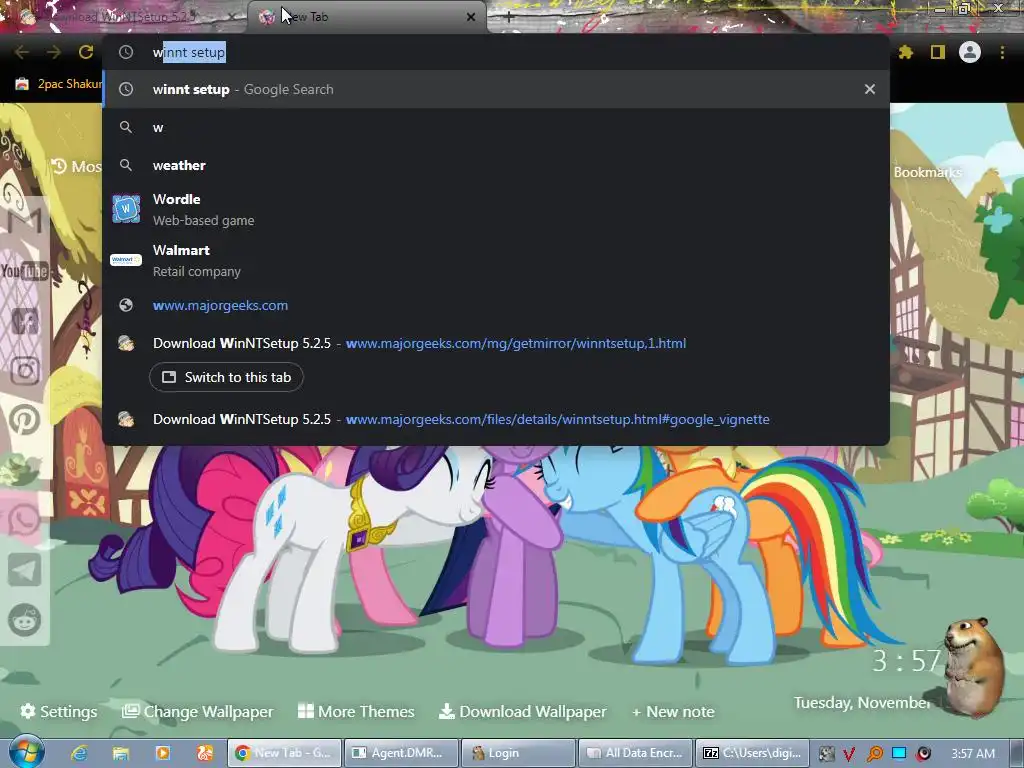Open the Instagram sidebar shortcut

(x=25, y=370)
